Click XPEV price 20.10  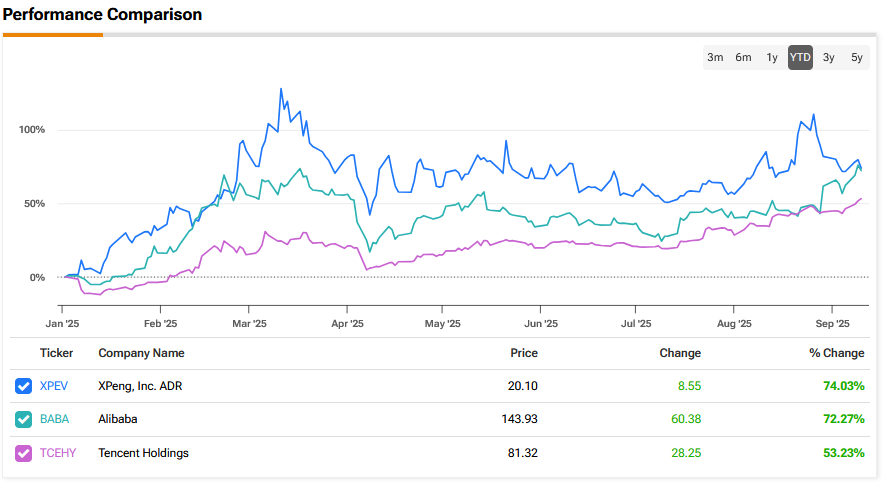523,386
